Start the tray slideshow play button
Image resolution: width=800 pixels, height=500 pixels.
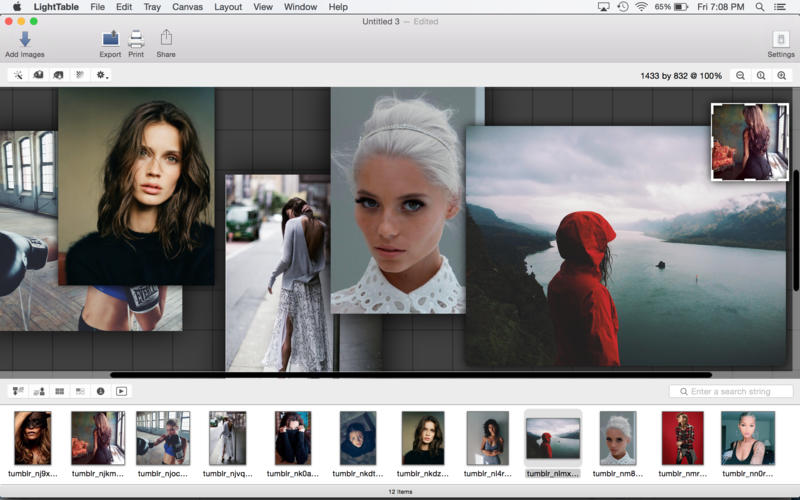click(122, 391)
